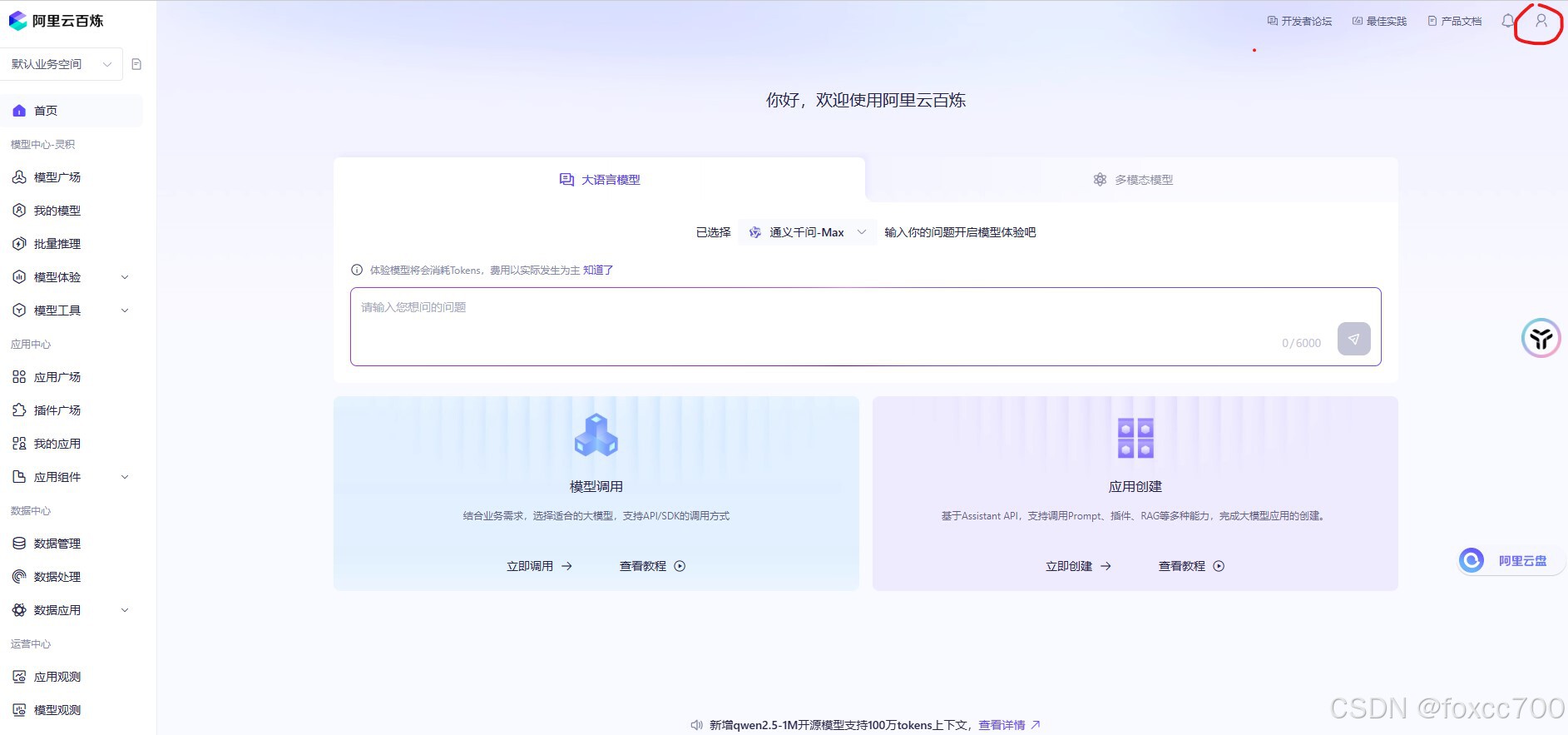This screenshot has height=735, width=1568.
Task: Switch to the 多模态模型 tab
Action: pyautogui.click(x=1133, y=180)
